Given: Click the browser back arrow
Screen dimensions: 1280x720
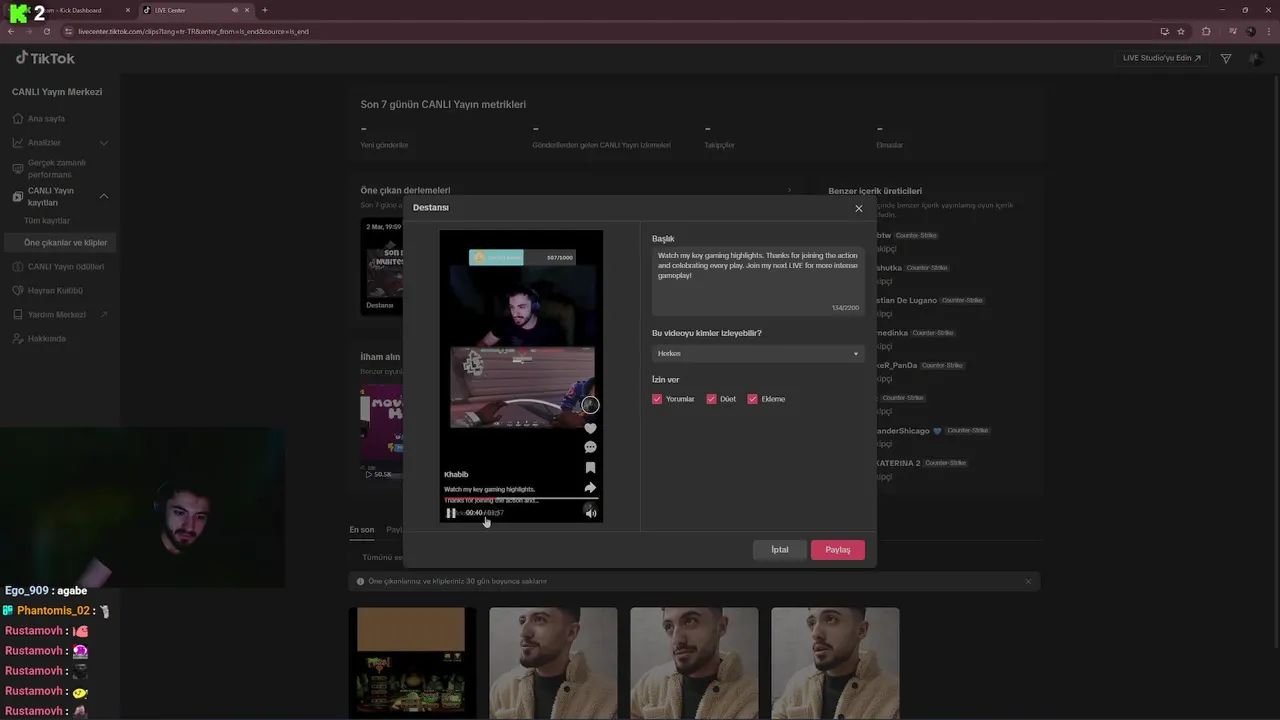Looking at the screenshot, I should pos(11,31).
